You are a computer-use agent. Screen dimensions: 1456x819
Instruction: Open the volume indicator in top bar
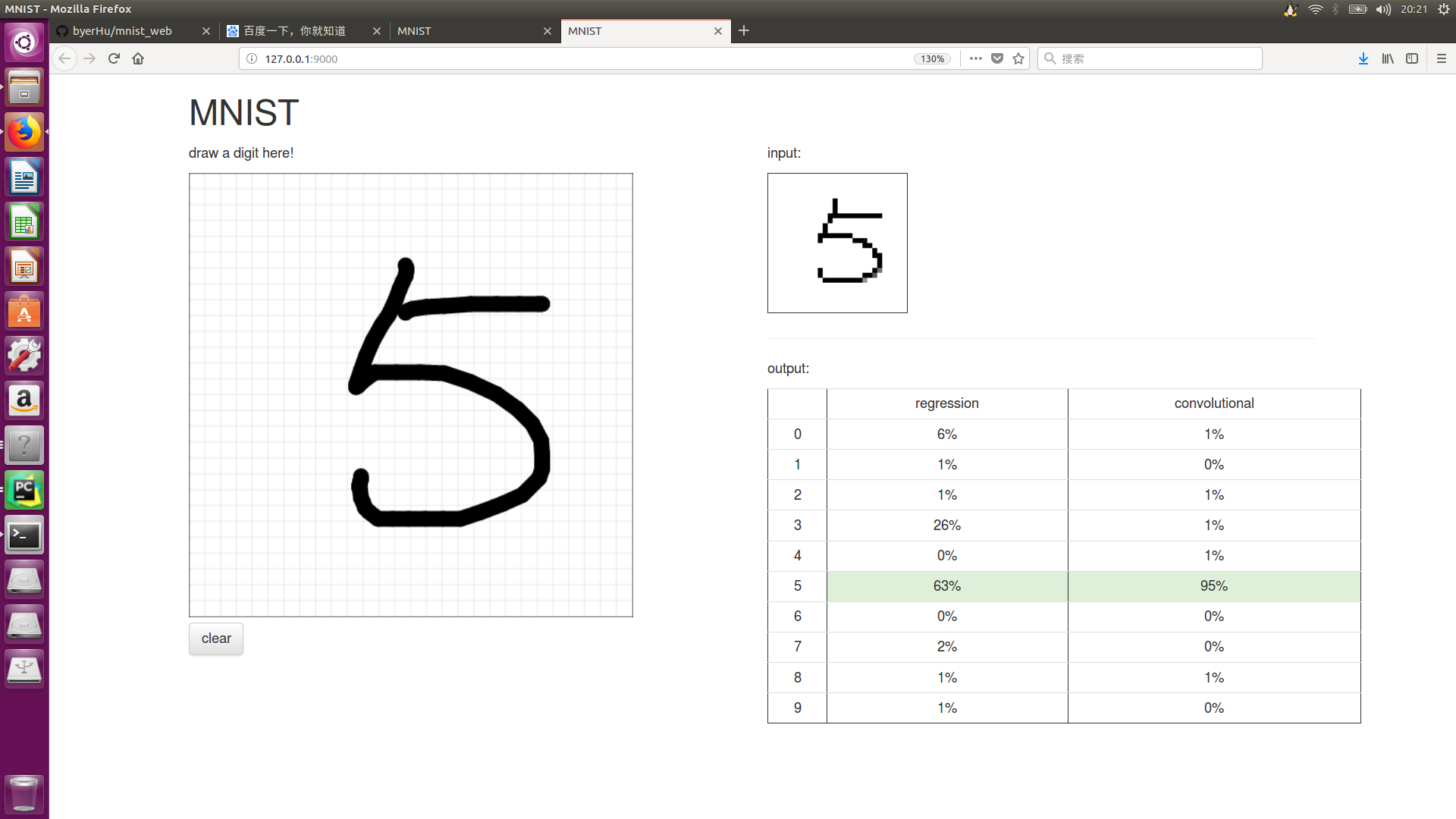1383,9
